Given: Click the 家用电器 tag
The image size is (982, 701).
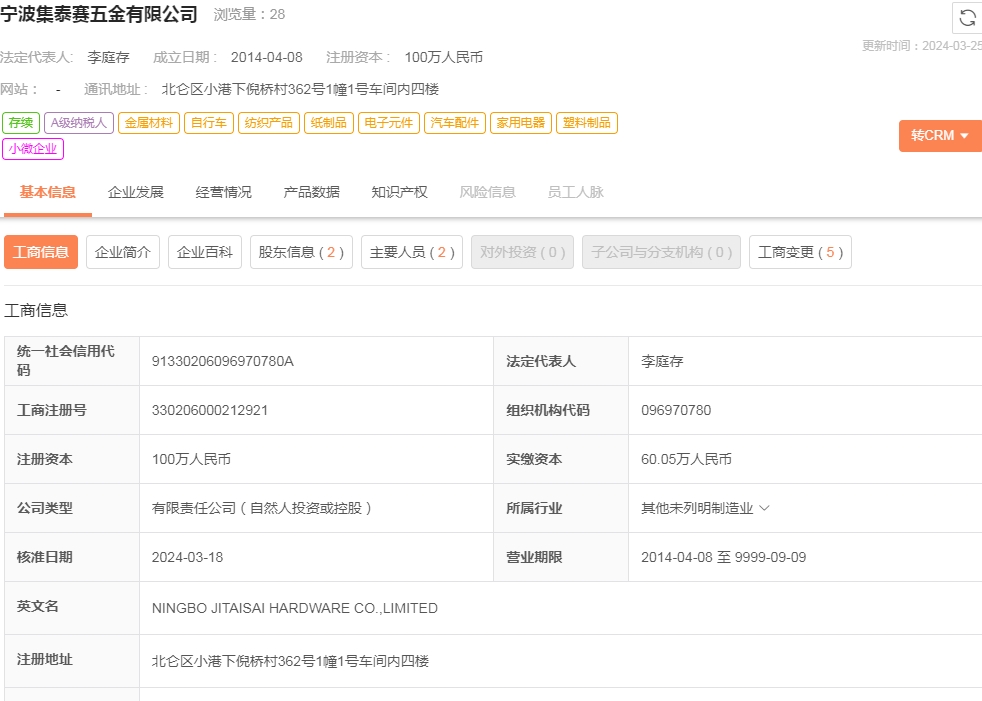Looking at the screenshot, I should [521, 123].
